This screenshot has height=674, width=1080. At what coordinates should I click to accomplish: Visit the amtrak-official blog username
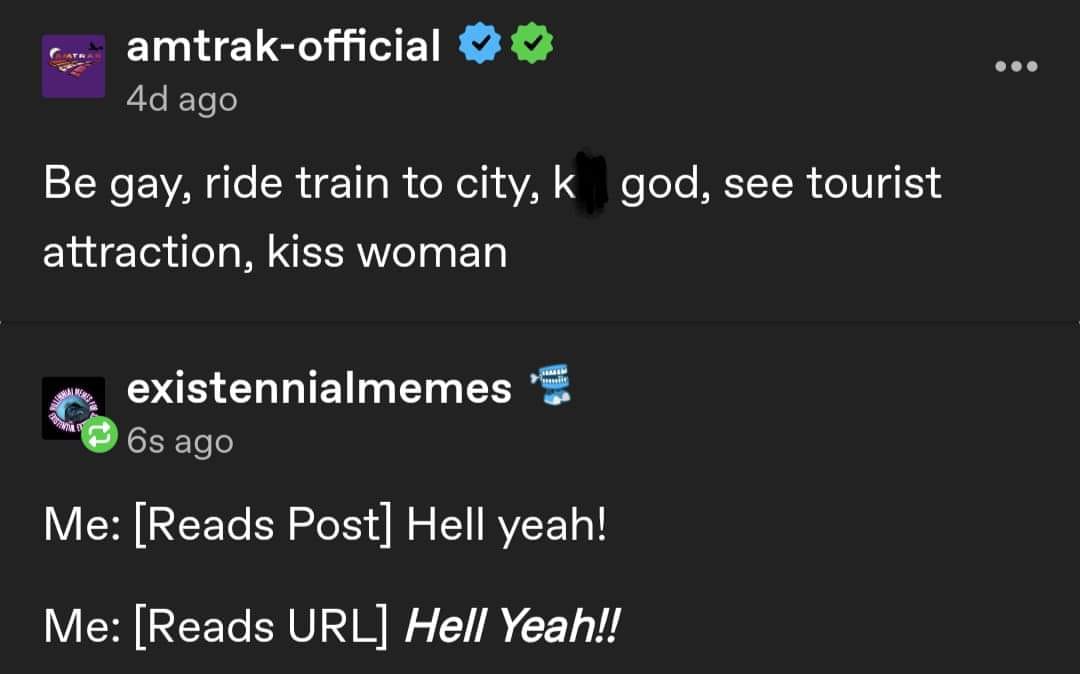coord(283,45)
